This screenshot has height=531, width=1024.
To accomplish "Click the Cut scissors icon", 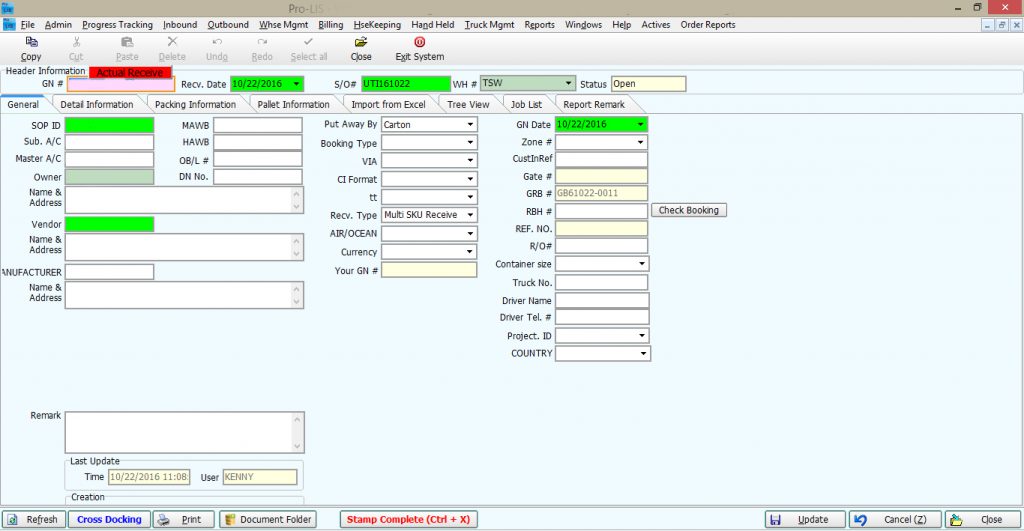I will point(76,42).
